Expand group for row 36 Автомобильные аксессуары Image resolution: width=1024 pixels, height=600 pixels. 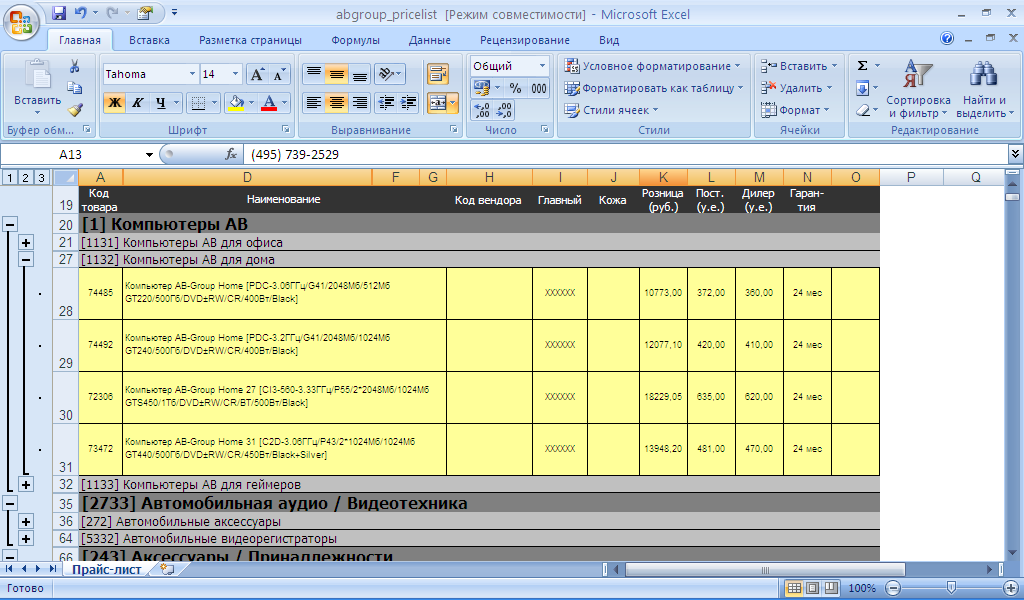coord(25,522)
